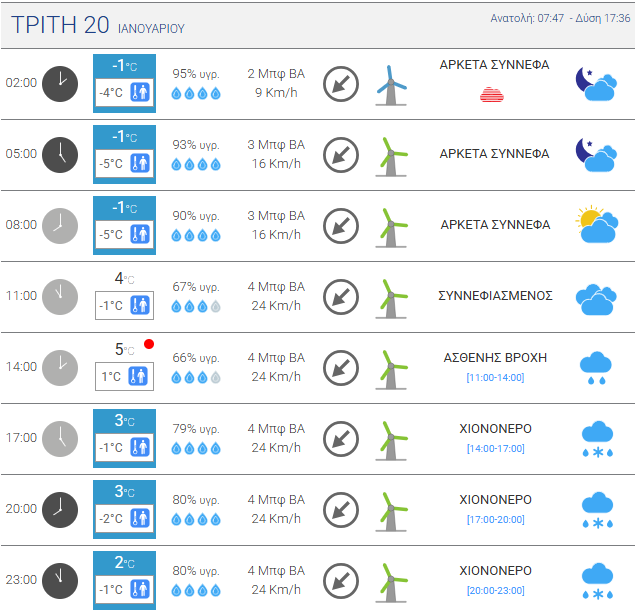Click the wind direction arrow at 05:00
Image resolution: width=642 pixels, height=616 pixels.
[341, 155]
